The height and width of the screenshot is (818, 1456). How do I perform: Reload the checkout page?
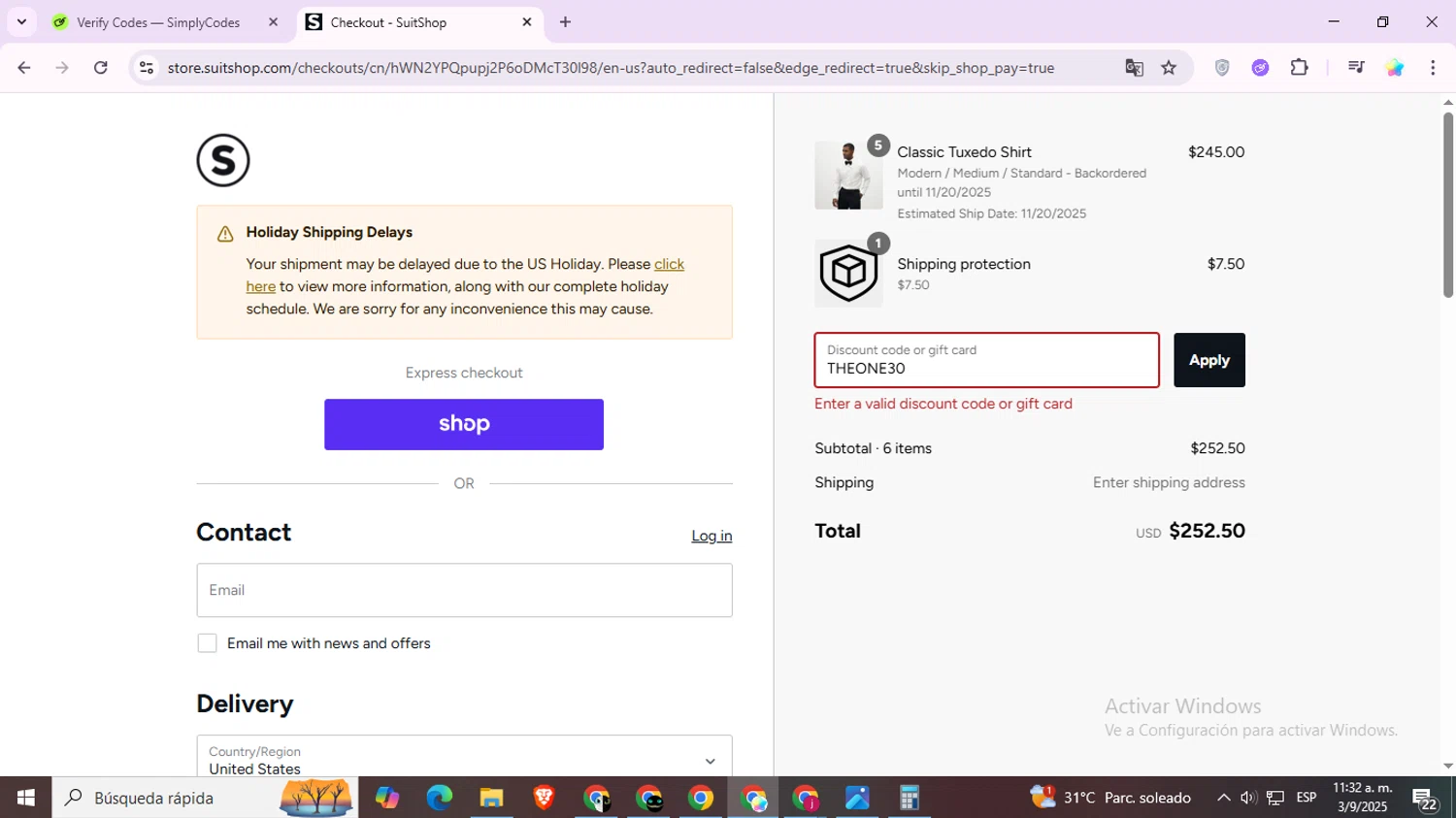coord(101,68)
